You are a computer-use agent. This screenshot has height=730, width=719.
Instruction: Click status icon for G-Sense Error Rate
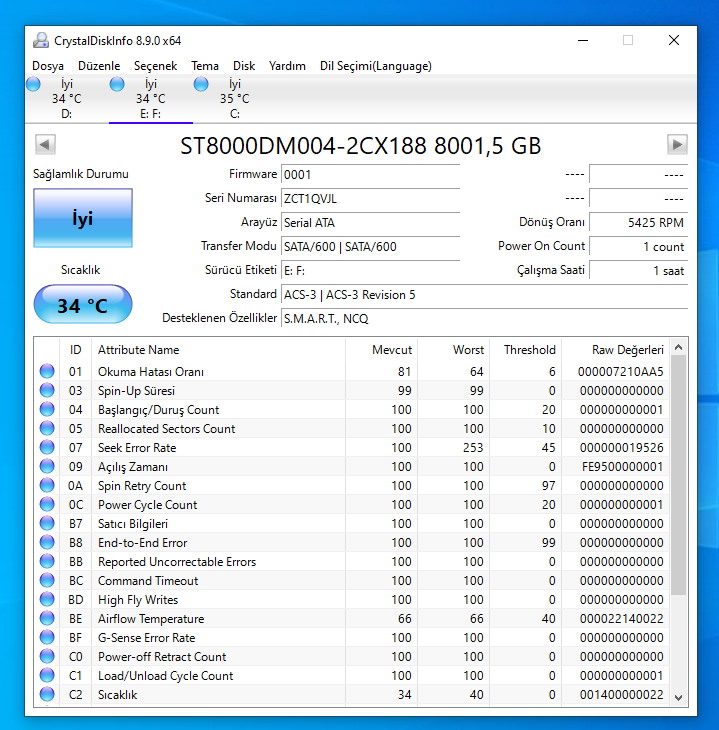tap(47, 637)
